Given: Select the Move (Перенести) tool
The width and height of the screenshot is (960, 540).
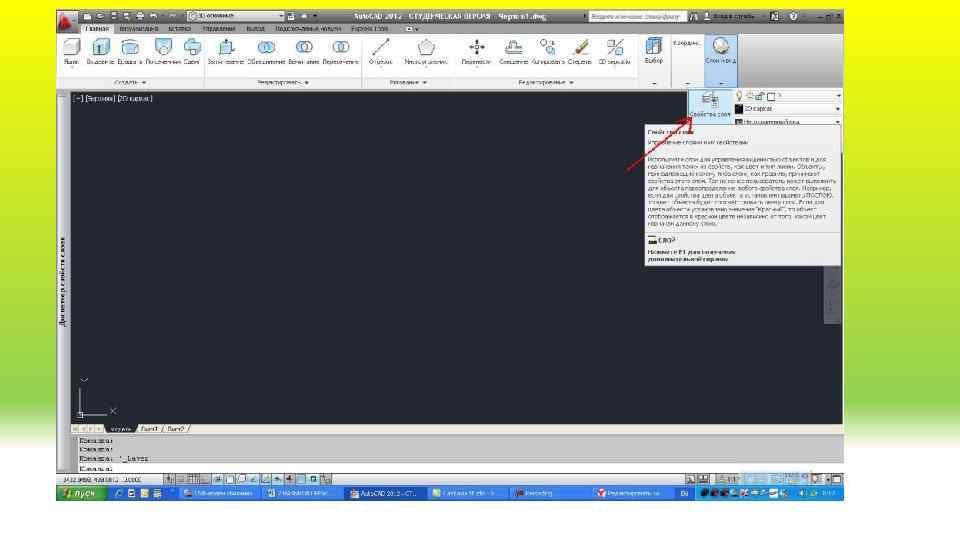Looking at the screenshot, I should pos(476,51).
